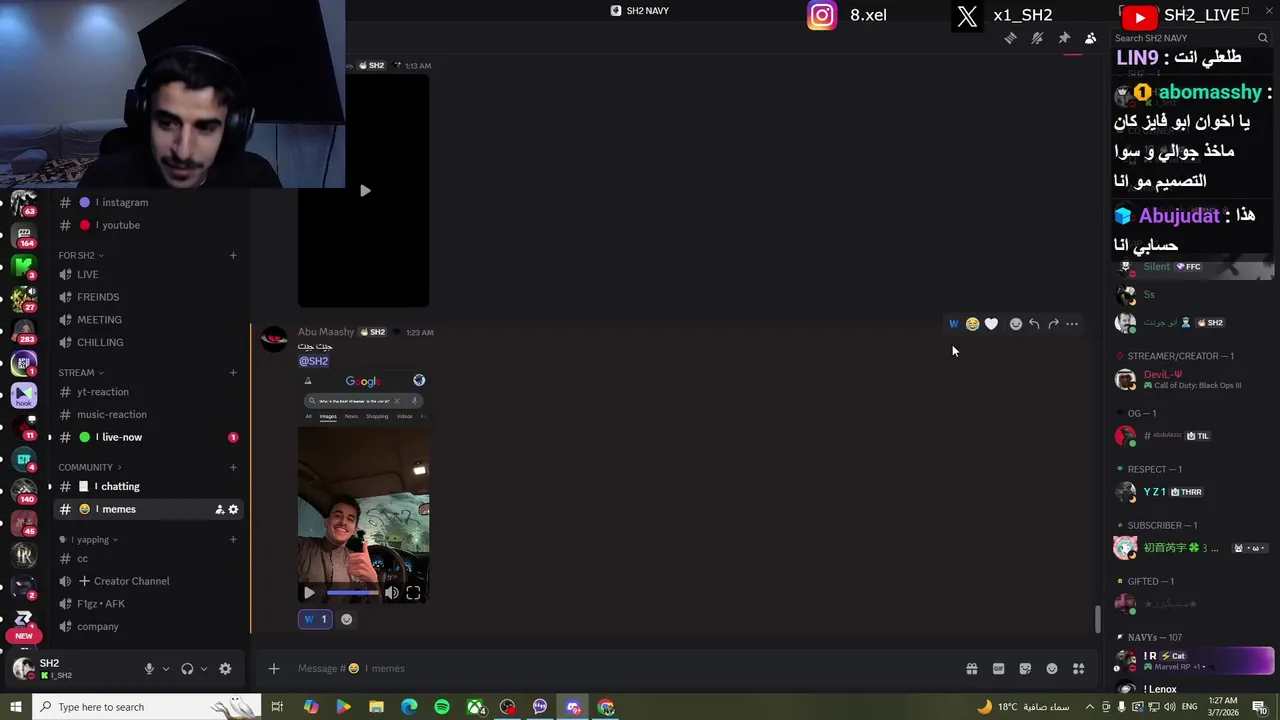
Task: Reply to Abu Maashy's message
Action: tap(1034, 324)
